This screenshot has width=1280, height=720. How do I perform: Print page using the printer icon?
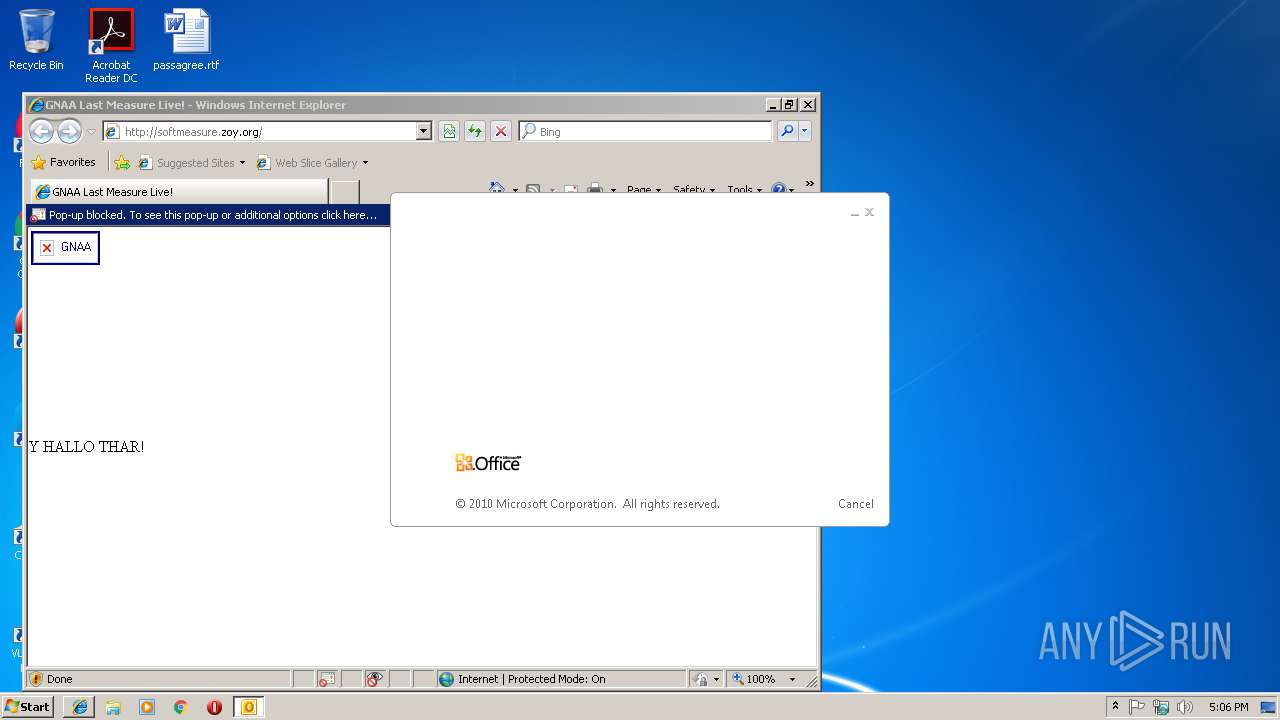point(595,189)
